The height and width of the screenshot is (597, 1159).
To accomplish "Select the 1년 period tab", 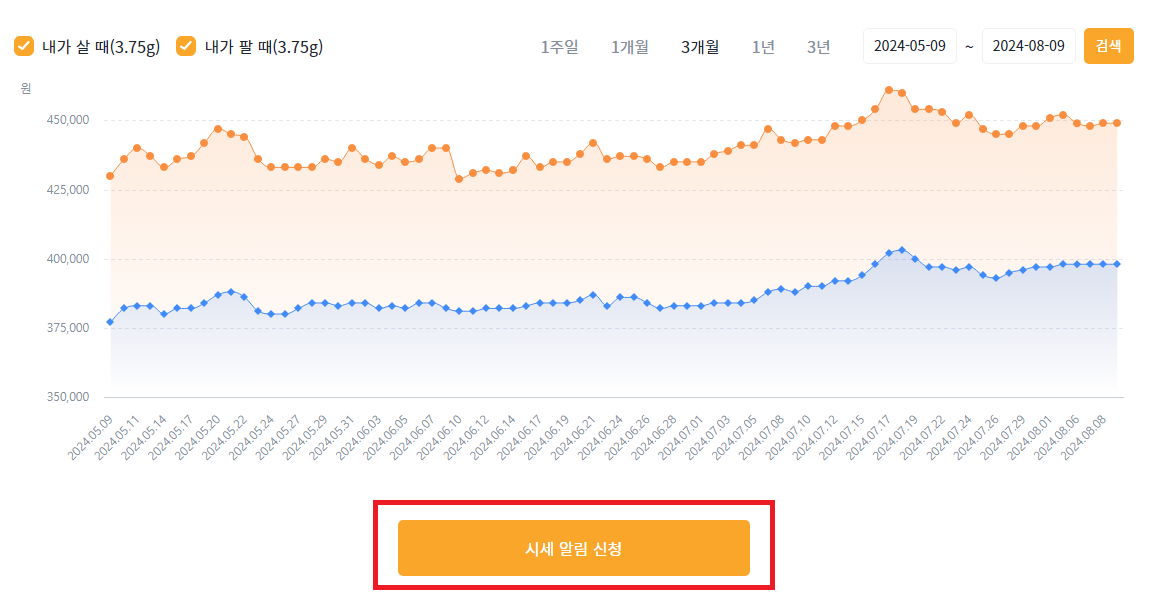I will 763,46.
